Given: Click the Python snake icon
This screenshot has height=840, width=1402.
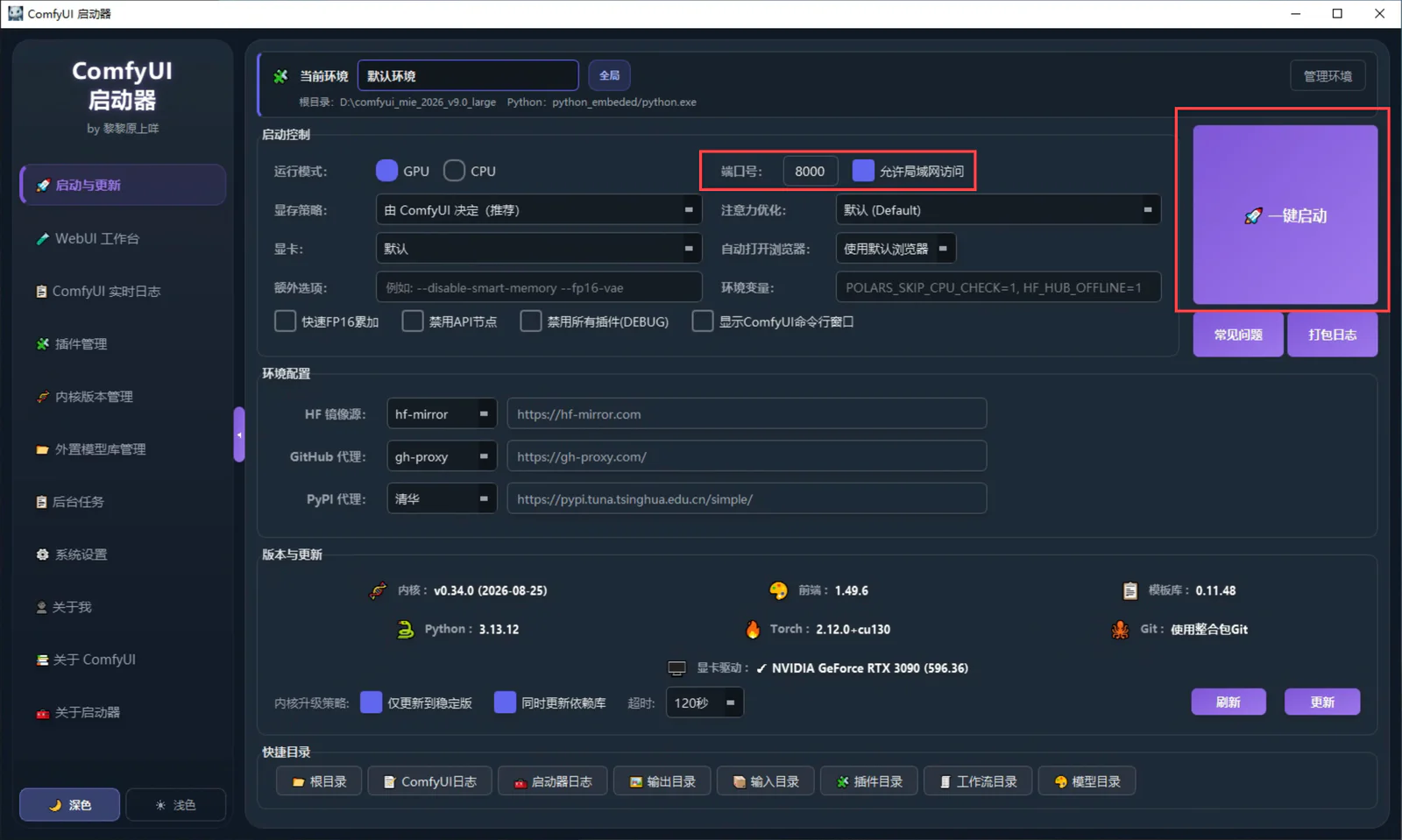Looking at the screenshot, I should click(405, 629).
